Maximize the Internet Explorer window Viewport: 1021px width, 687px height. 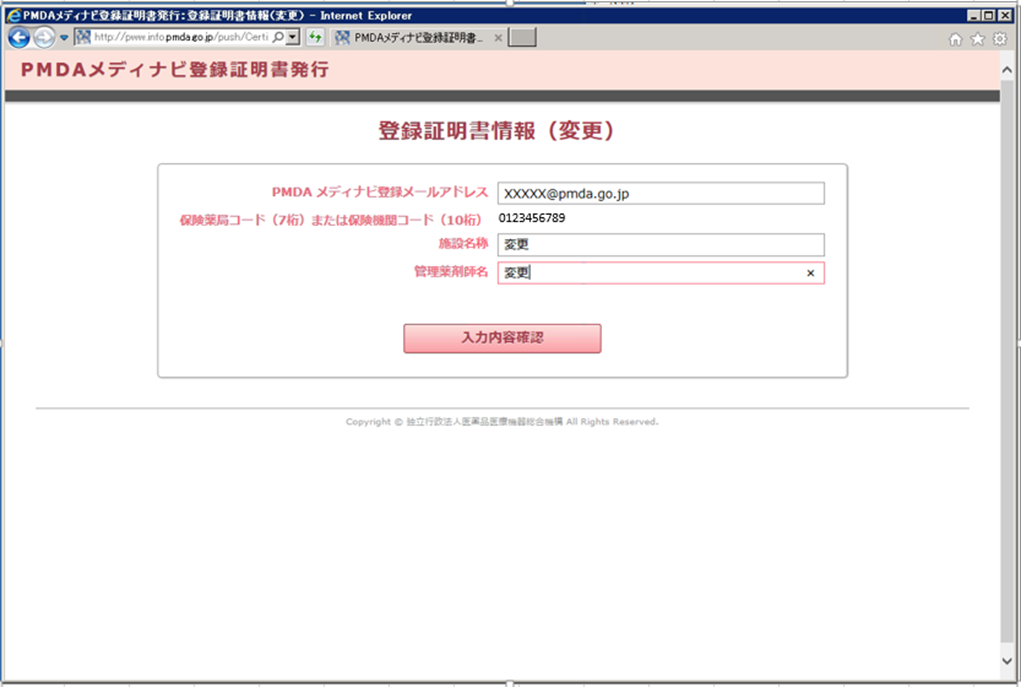click(988, 16)
